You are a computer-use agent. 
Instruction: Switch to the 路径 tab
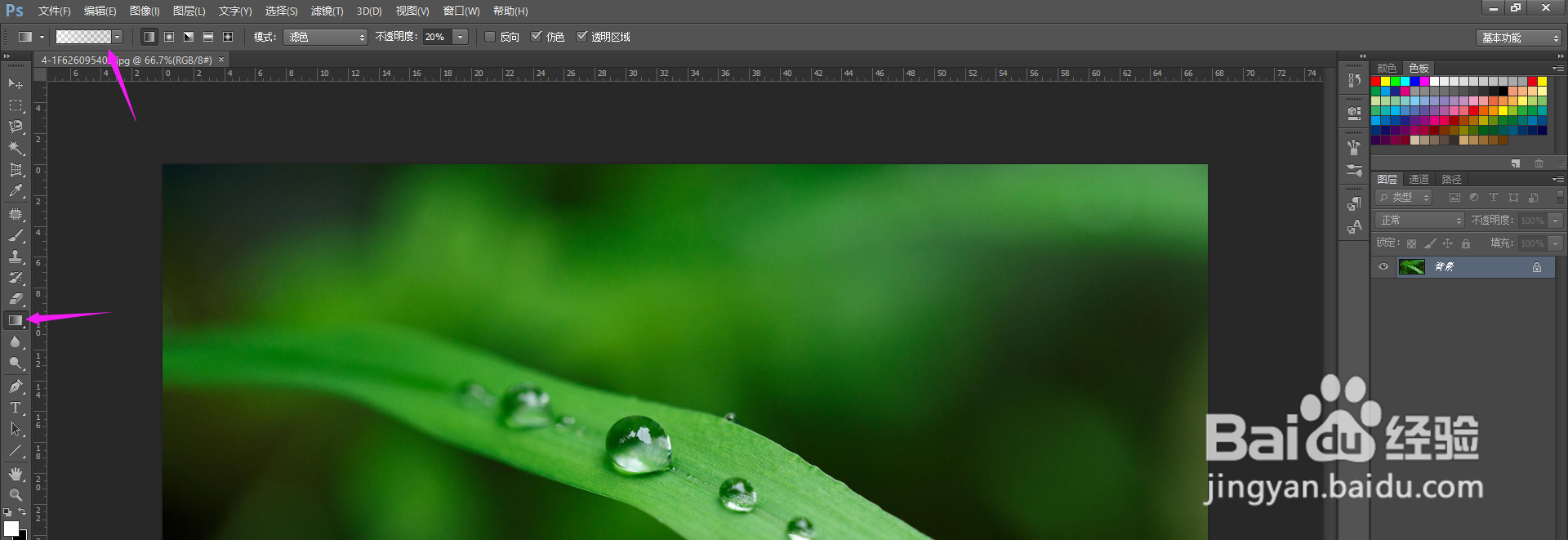coord(1451,179)
